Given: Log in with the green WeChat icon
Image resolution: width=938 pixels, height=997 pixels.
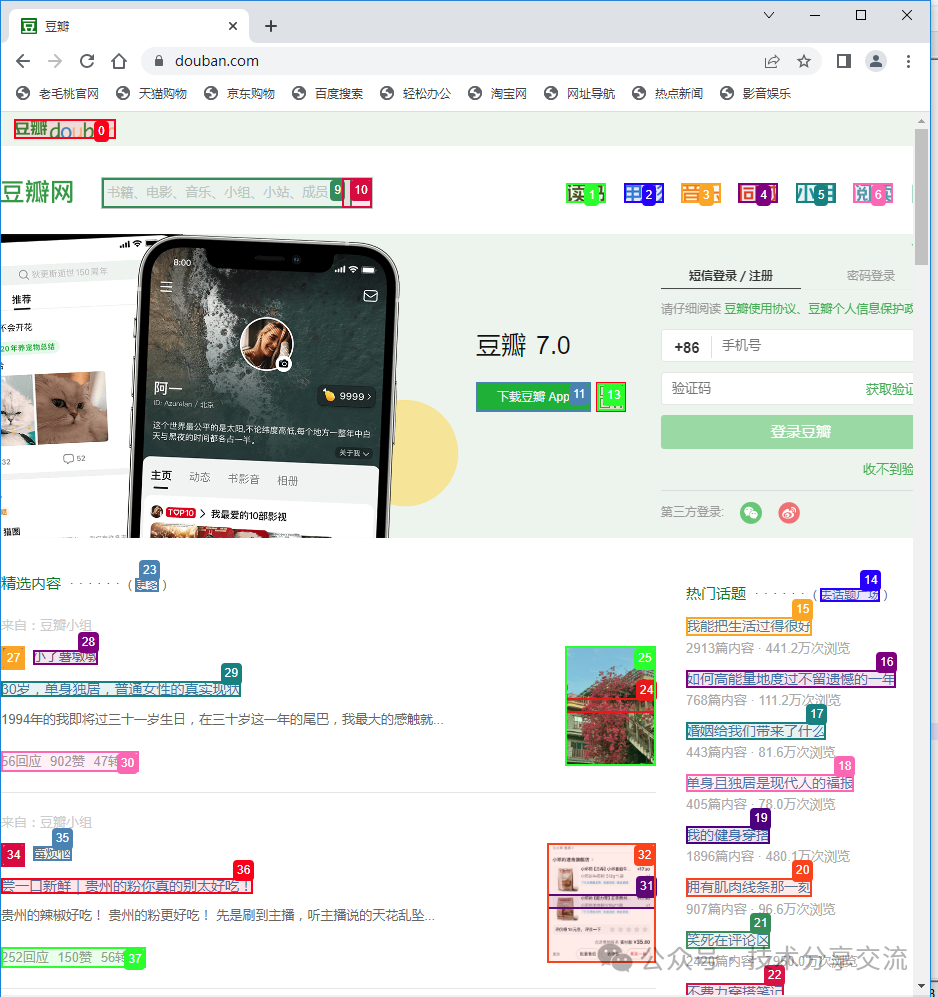Looking at the screenshot, I should point(751,512).
